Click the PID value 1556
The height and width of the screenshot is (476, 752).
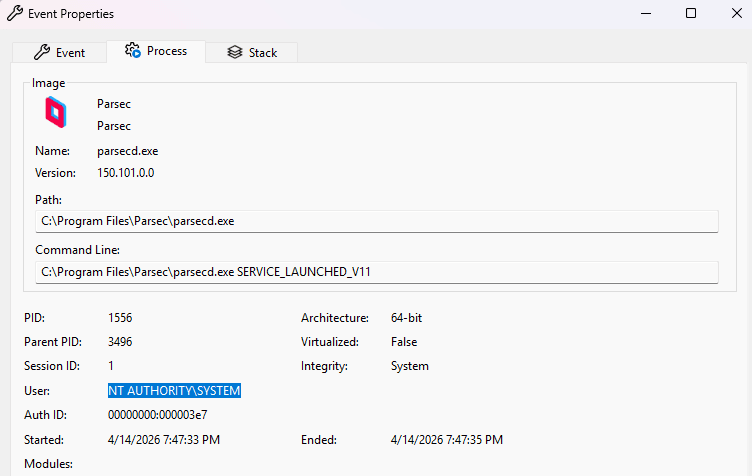point(120,318)
